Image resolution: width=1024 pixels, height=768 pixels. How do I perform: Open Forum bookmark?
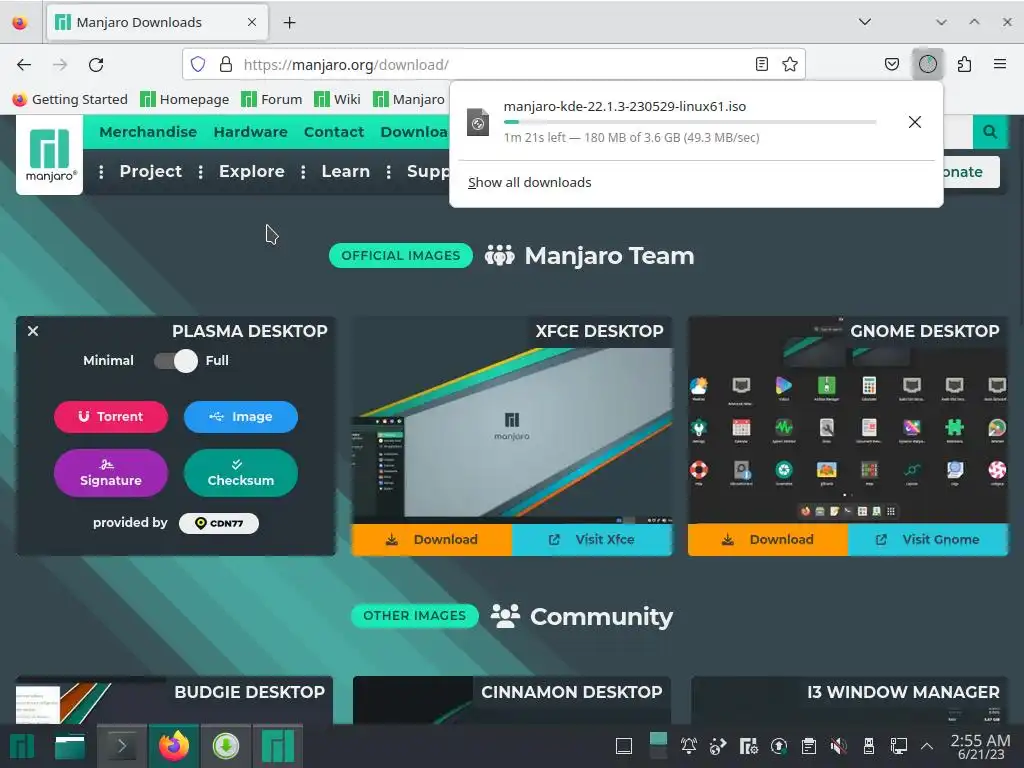click(x=272, y=99)
